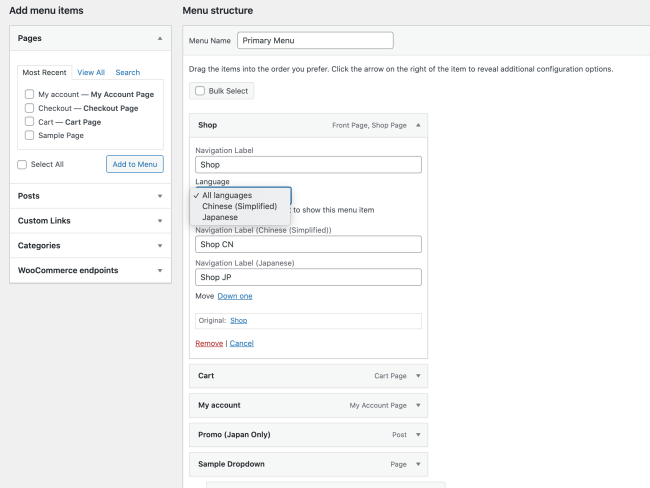Collapse the Pages panel arrow

(x=160, y=38)
